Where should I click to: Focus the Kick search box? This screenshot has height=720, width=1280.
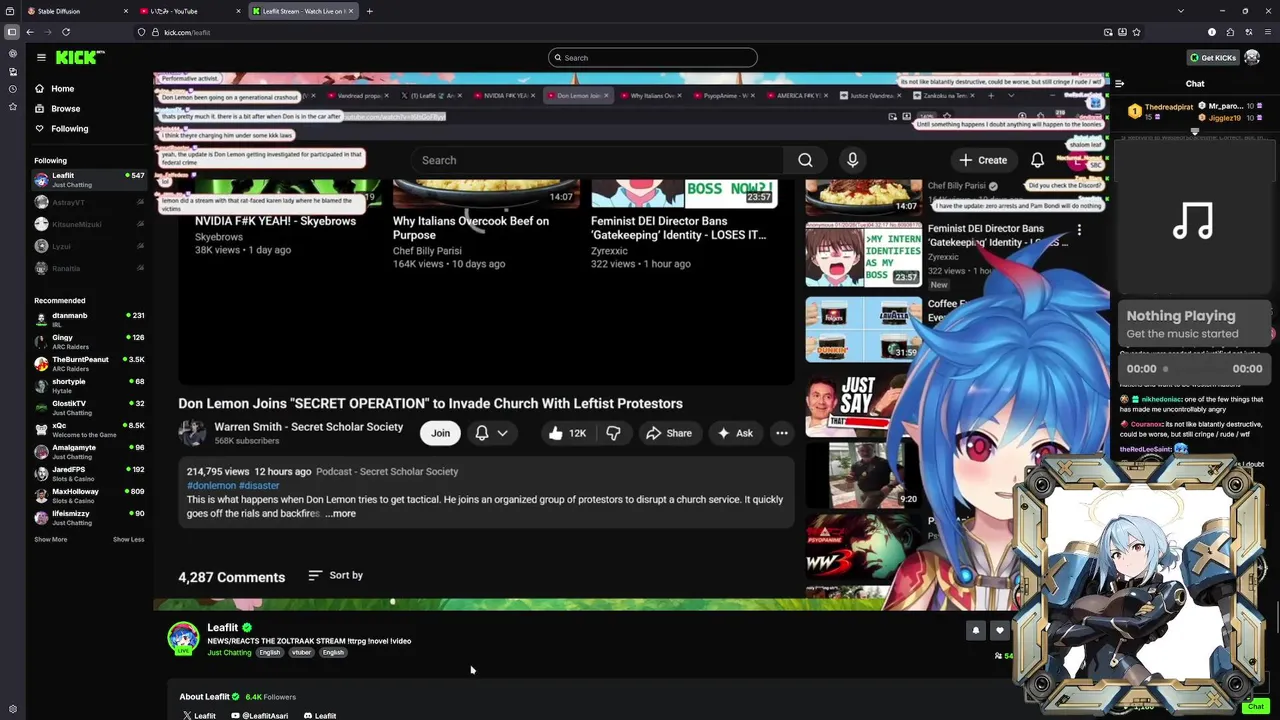(x=652, y=58)
